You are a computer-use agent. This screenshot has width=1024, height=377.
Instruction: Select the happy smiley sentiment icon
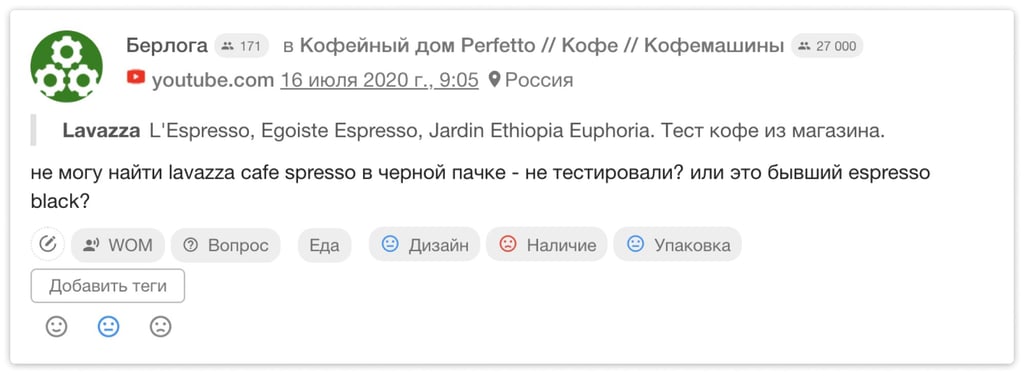[x=57, y=327]
